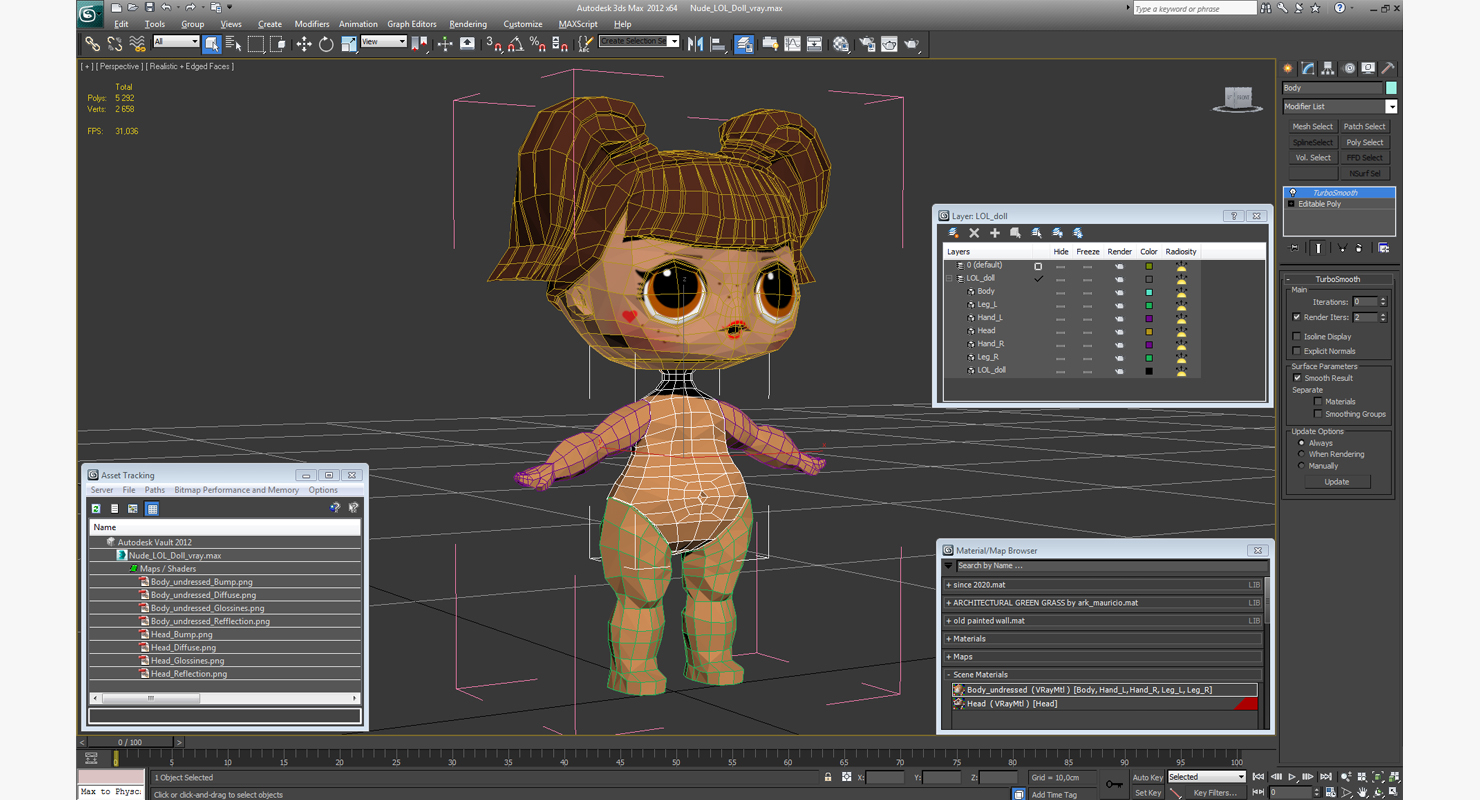Switch to Hierarchy command panel icon

pos(1328,68)
